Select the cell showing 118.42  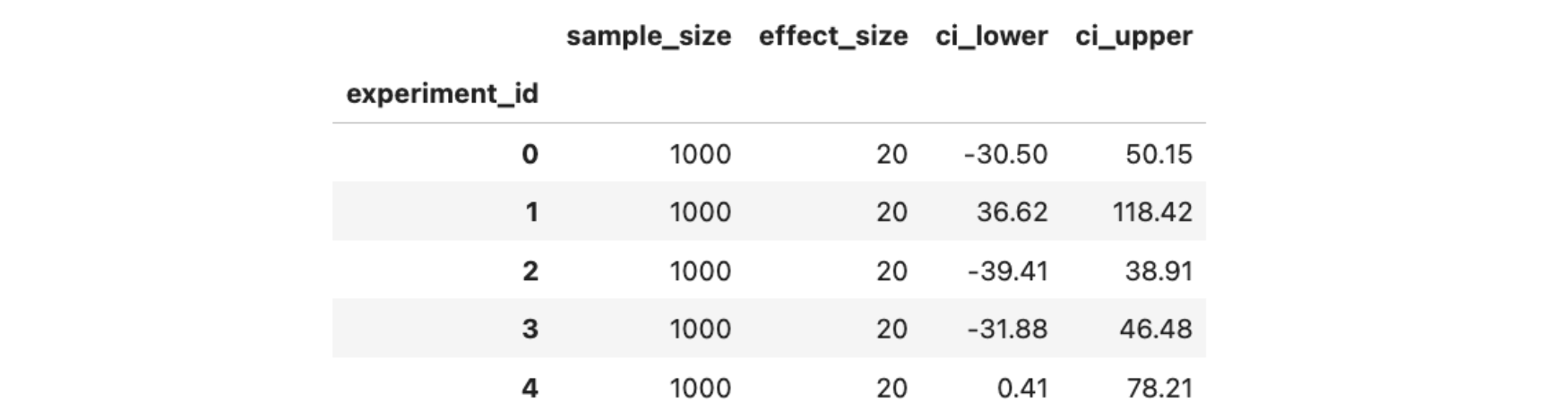click(x=1152, y=212)
